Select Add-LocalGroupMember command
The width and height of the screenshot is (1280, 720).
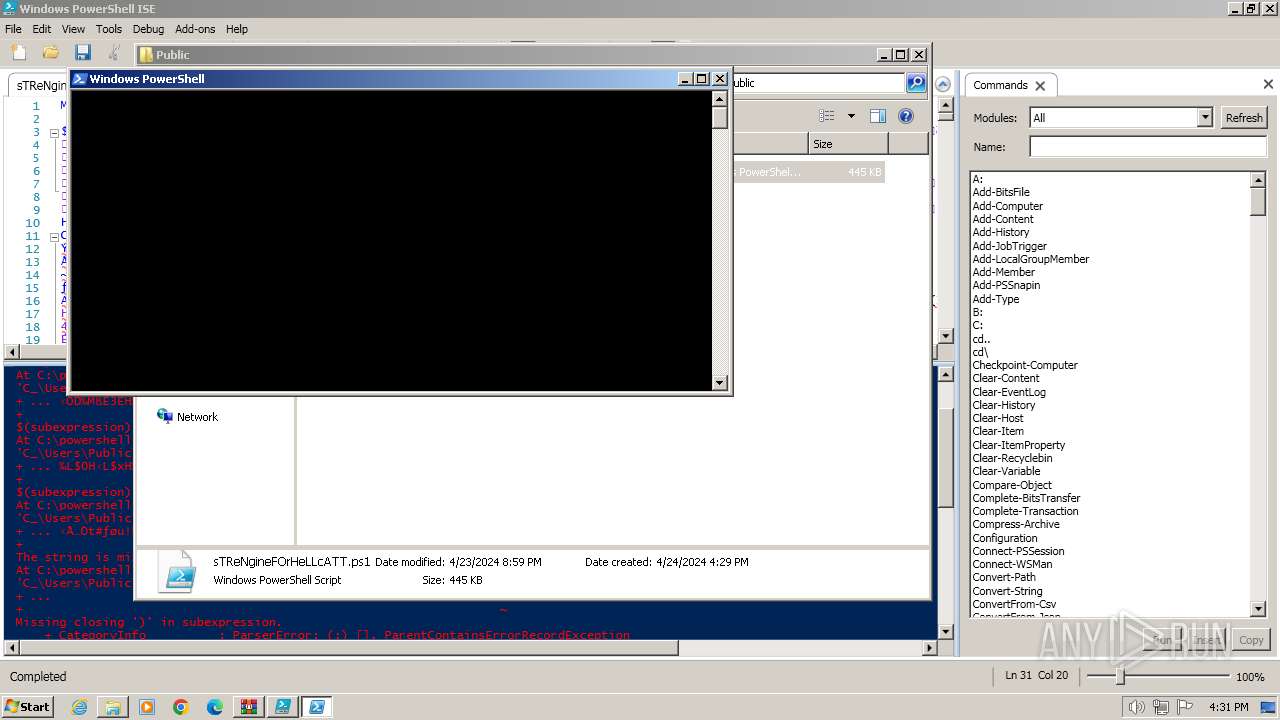click(1030, 259)
